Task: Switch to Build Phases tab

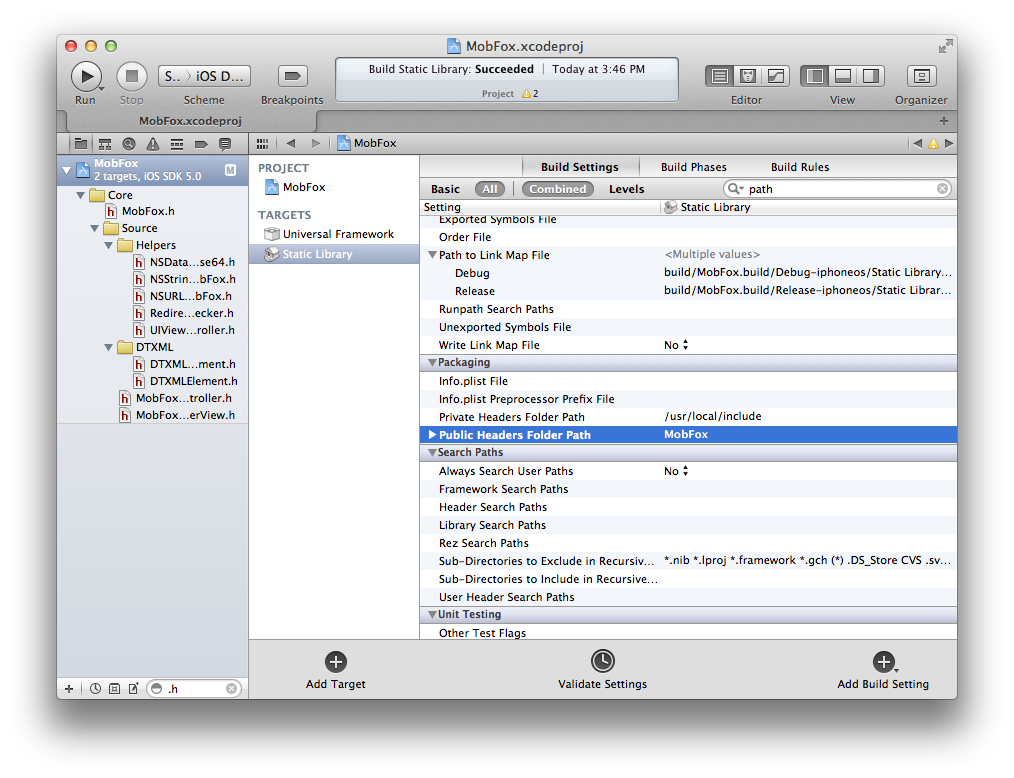Action: pos(693,167)
